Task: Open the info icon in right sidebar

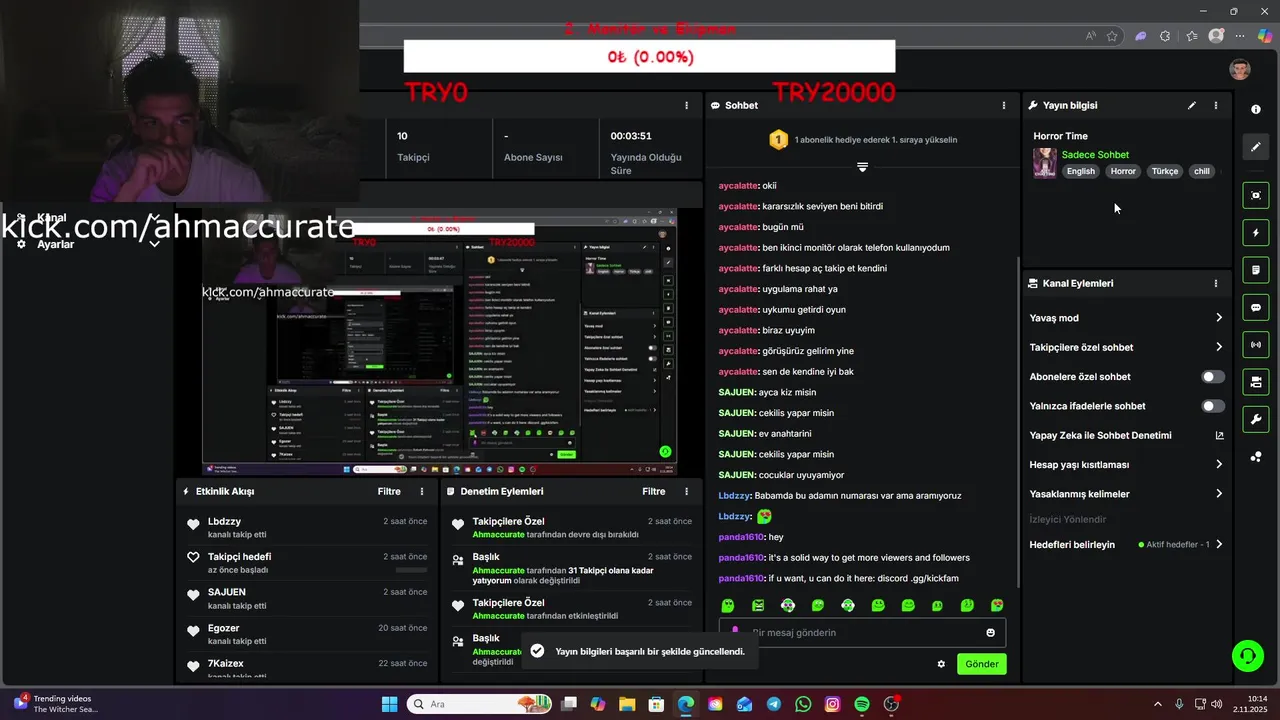Action: (x=1256, y=109)
